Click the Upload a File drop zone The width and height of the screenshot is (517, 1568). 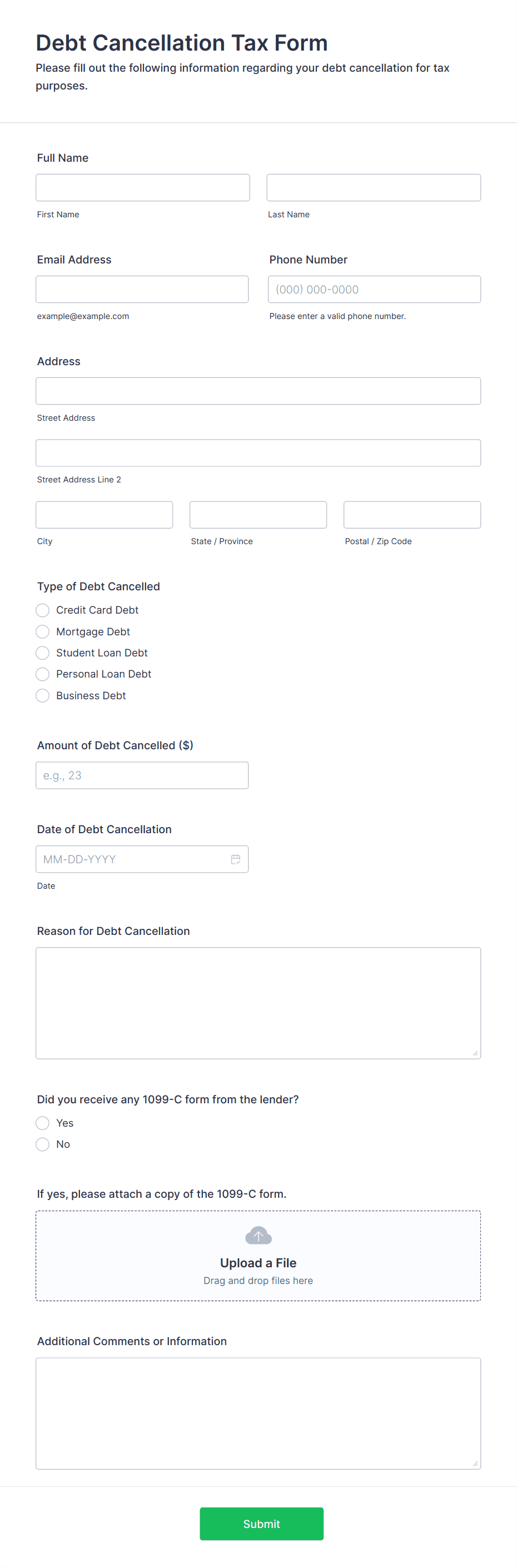[x=257, y=1256]
